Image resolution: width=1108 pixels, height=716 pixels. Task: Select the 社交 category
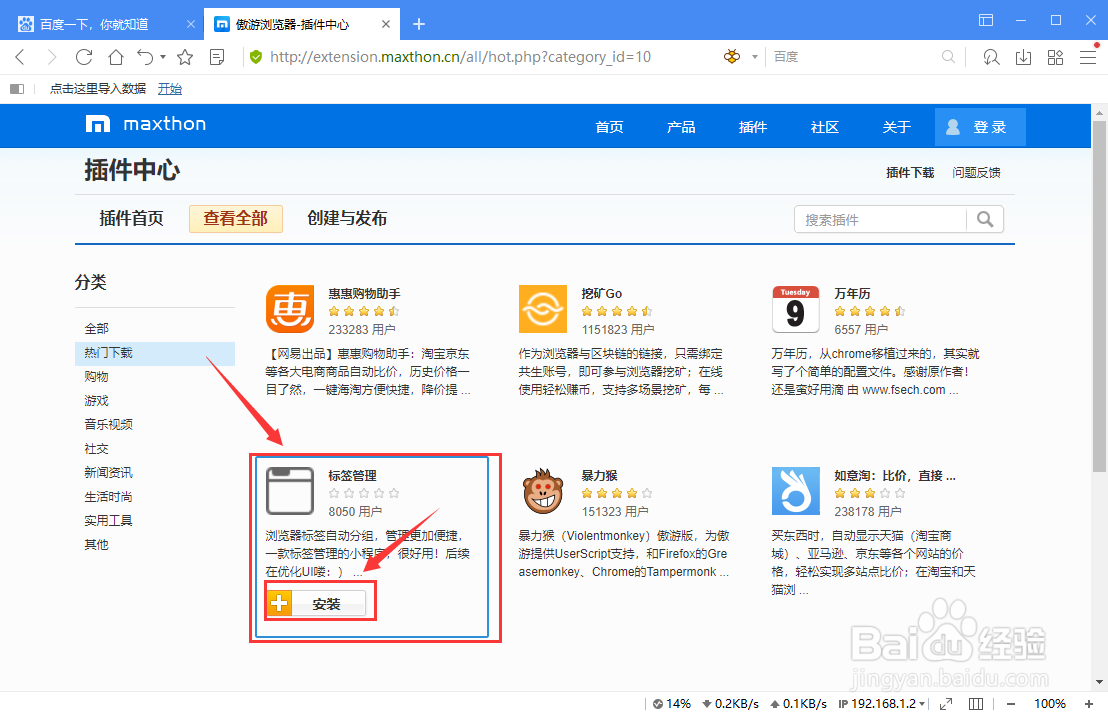click(97, 449)
